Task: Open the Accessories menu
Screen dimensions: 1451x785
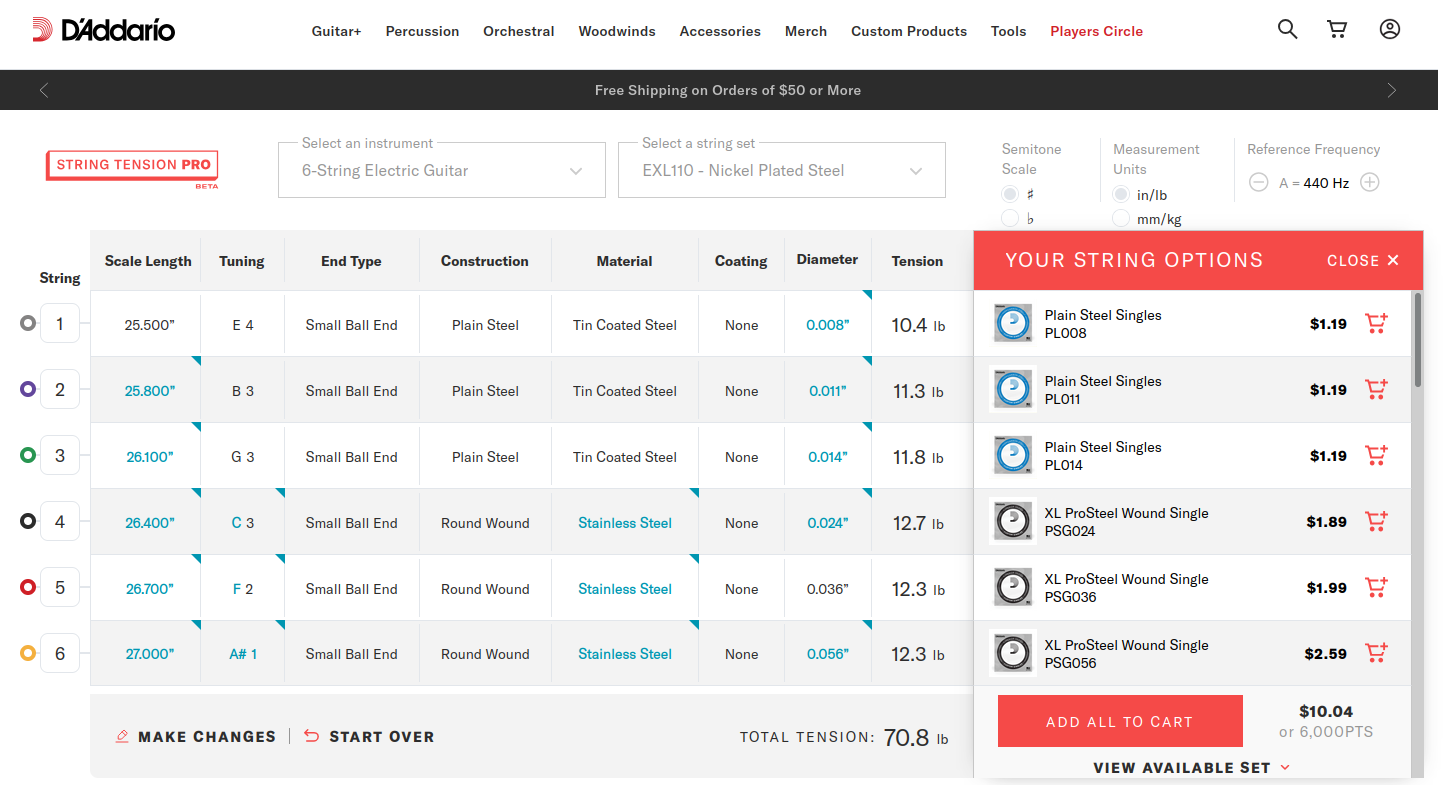Action: [x=720, y=31]
